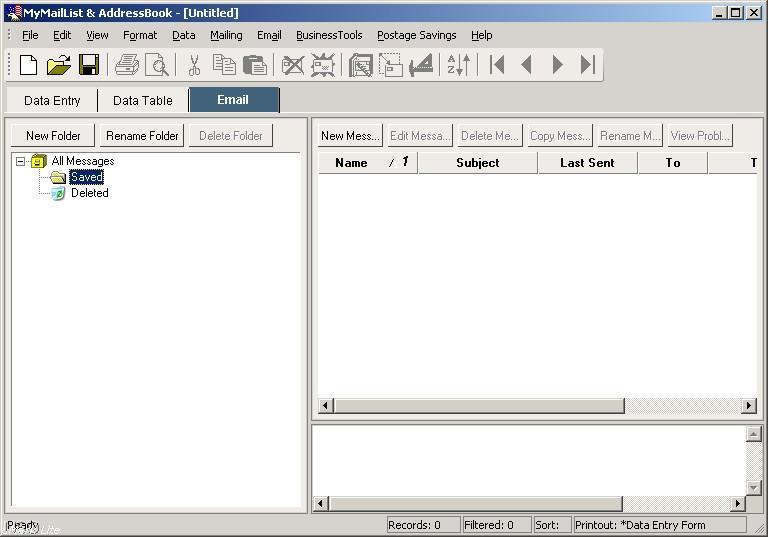This screenshot has height=537, width=768.
Task: Go to previous record arrow
Action: tap(527, 65)
